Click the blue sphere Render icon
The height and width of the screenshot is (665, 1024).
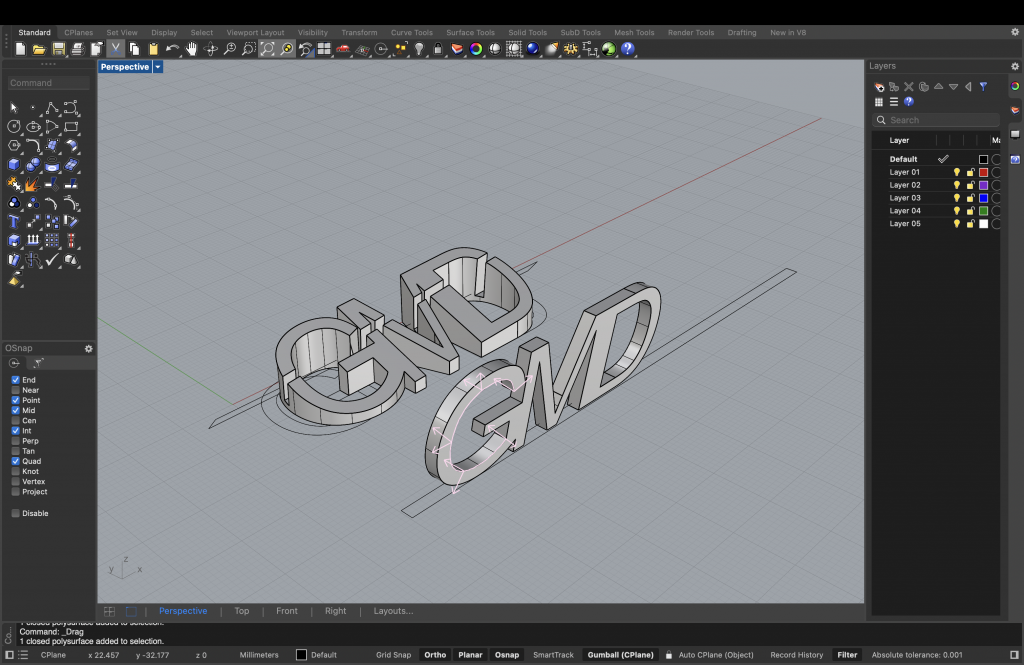coord(533,49)
